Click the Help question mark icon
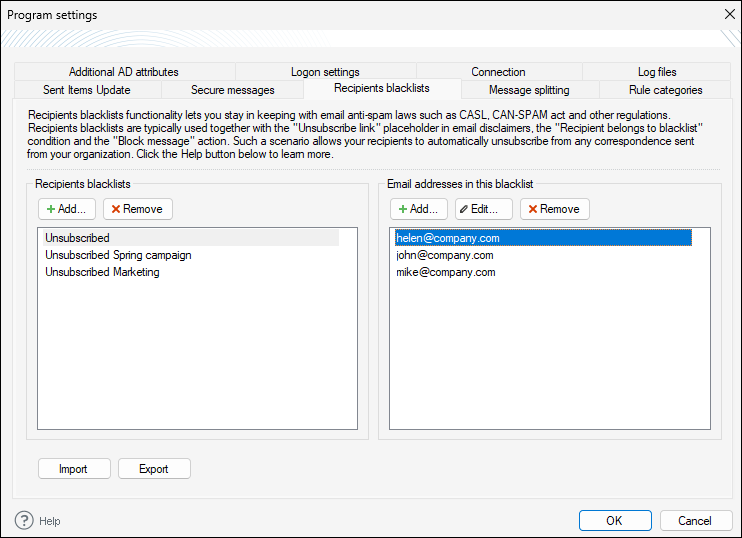 (25, 520)
